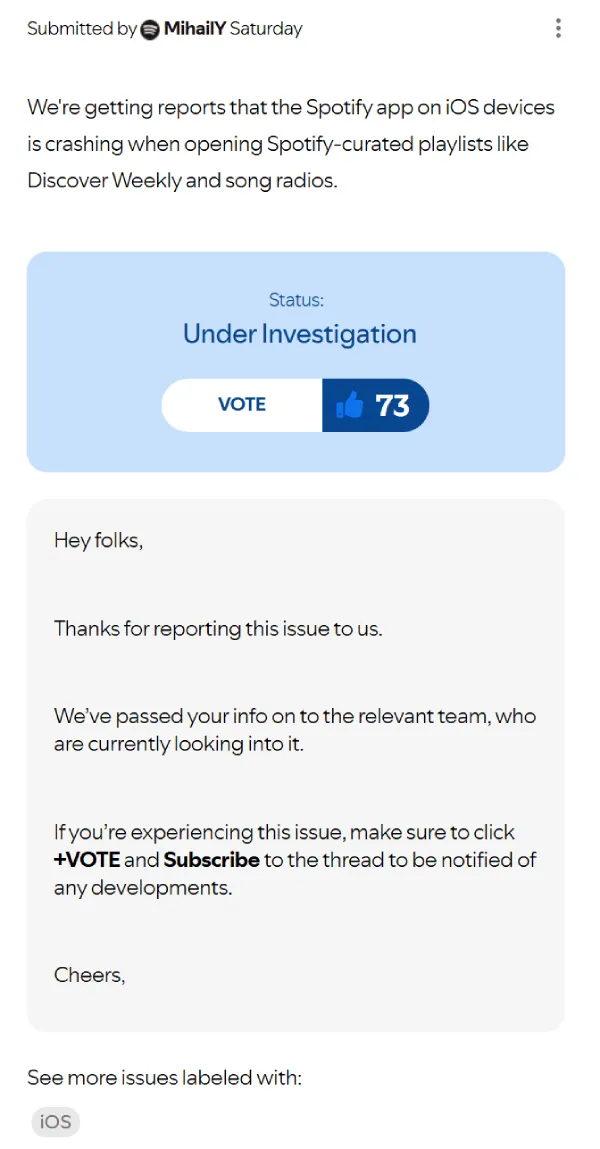Select the iOS label tag
This screenshot has height=1149, width=600.
pos(55,1122)
